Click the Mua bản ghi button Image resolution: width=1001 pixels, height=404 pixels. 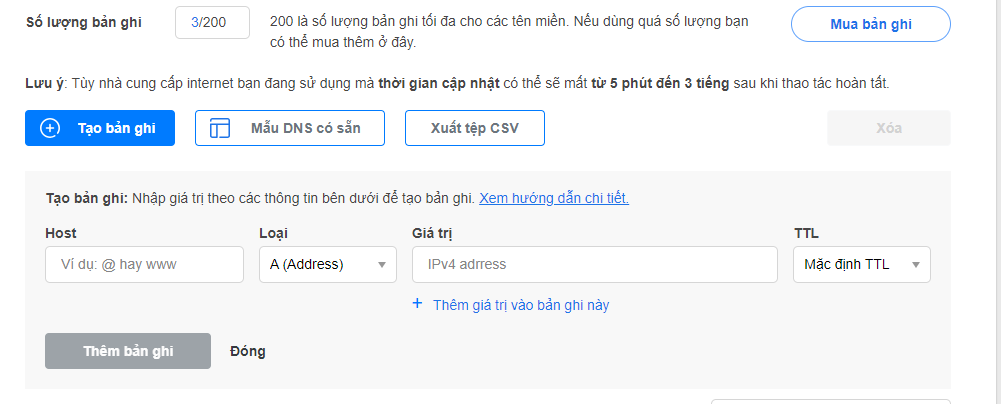click(x=871, y=24)
